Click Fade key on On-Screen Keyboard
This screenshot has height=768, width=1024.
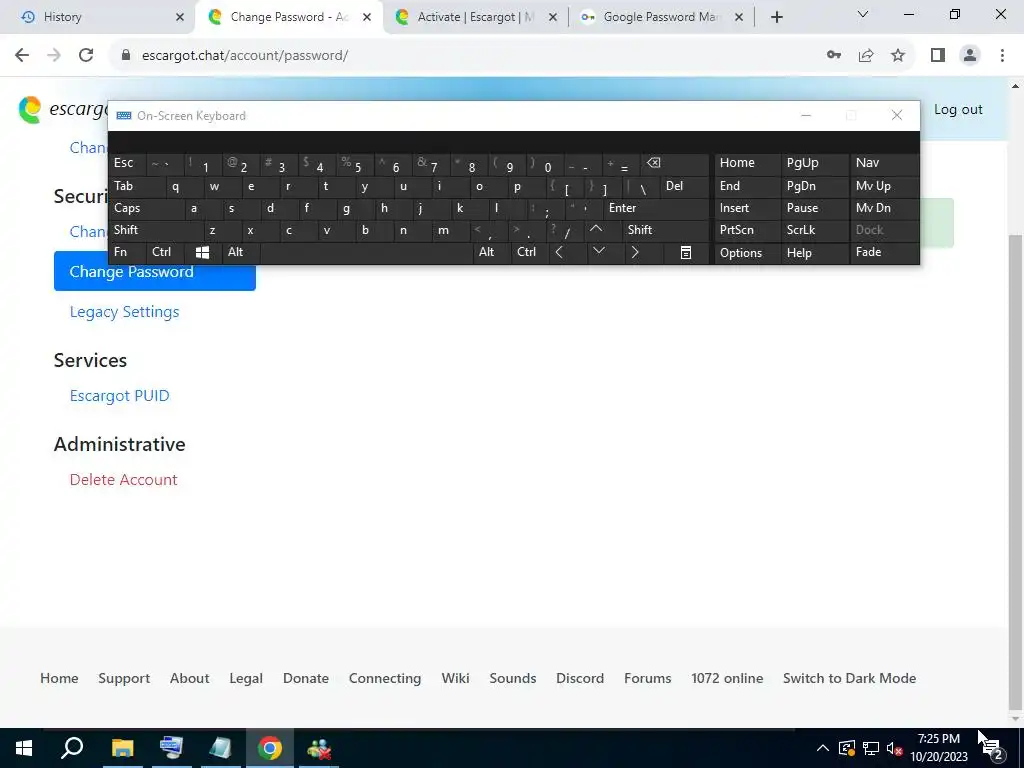coord(884,253)
